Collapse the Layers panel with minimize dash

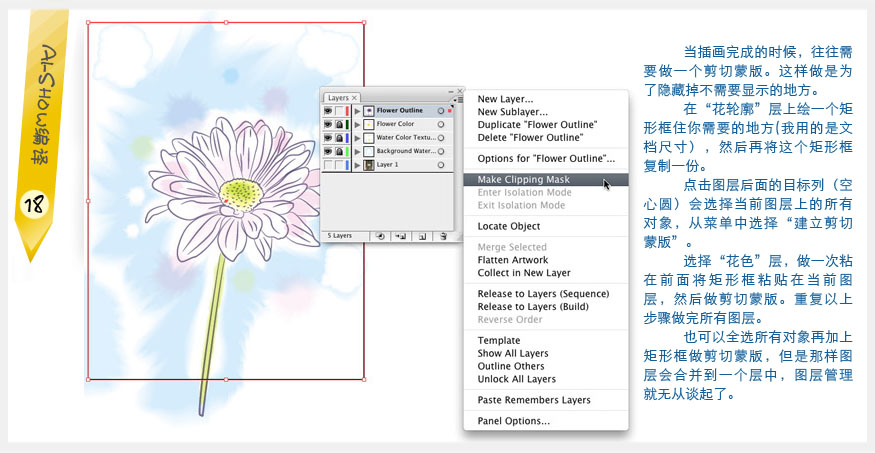click(451, 90)
